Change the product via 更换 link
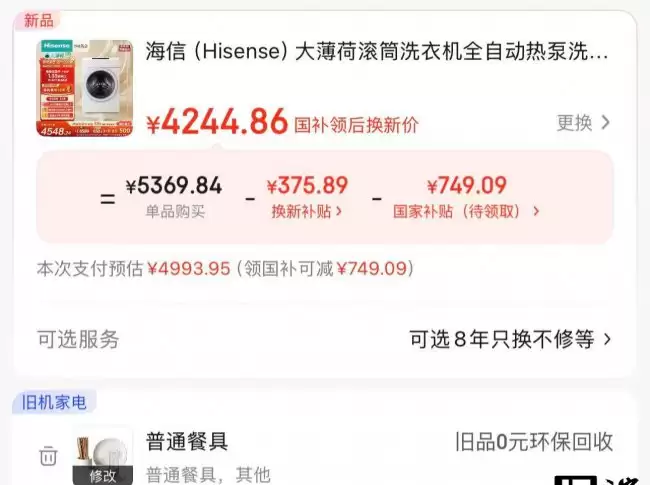 [x=583, y=122]
